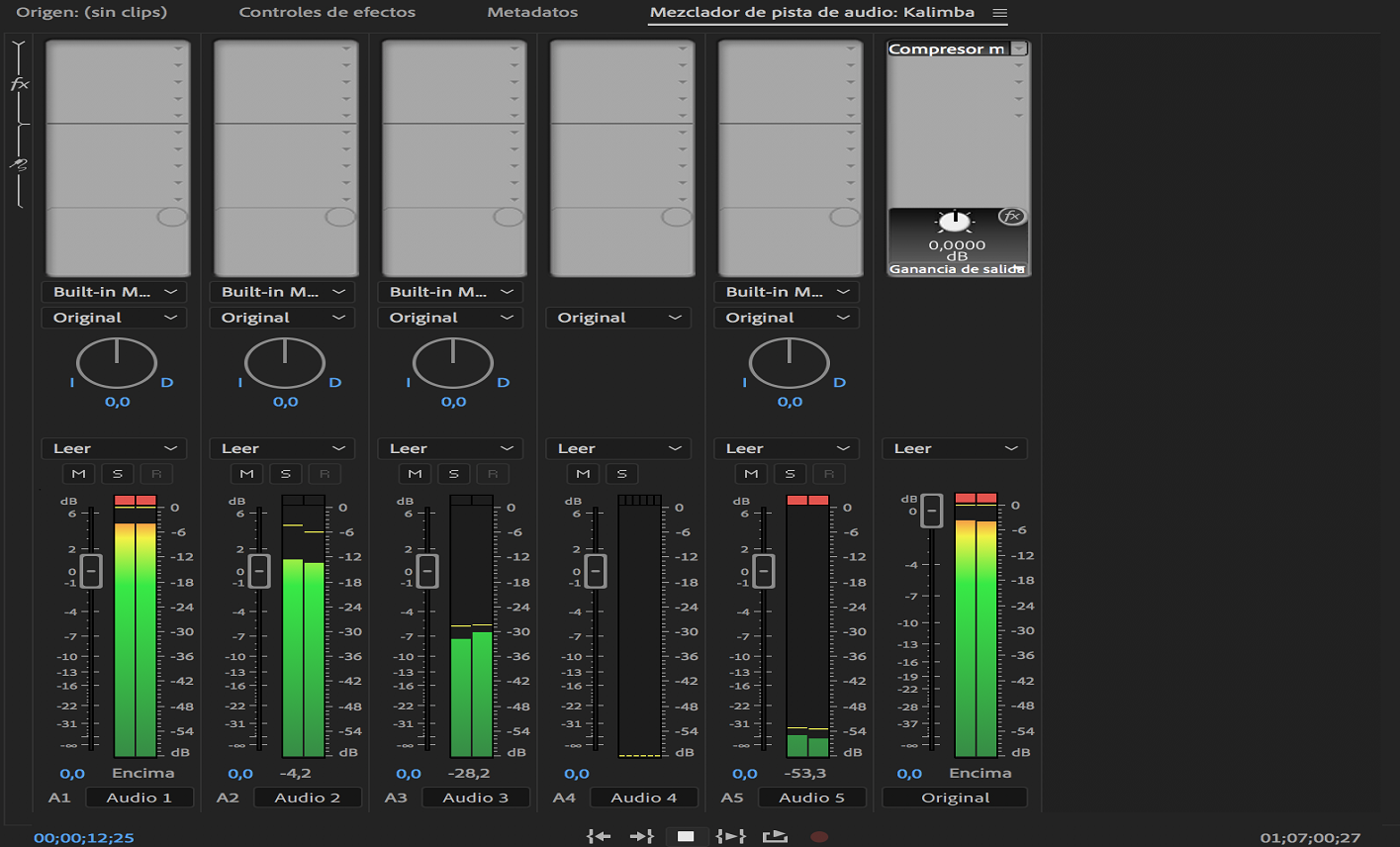Mute the Audio 5 track

click(752, 474)
